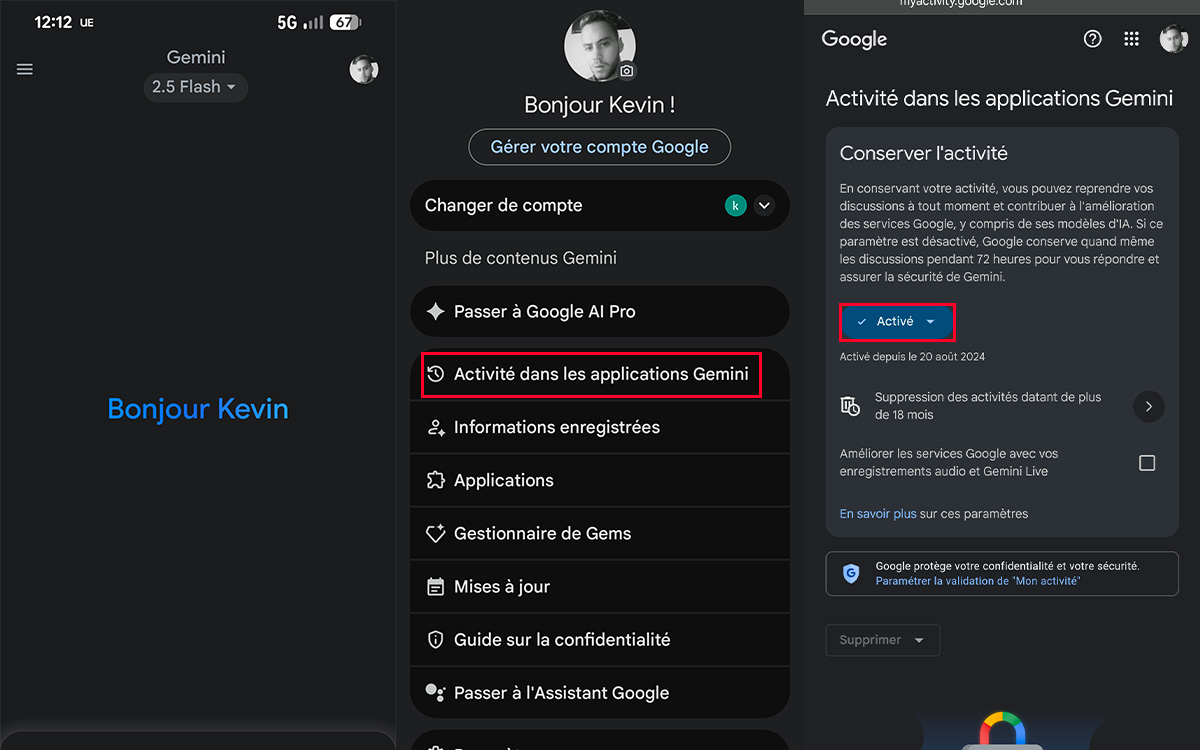1200x750 pixels.
Task: Click the Gérer votre compte Google button
Action: click(599, 146)
